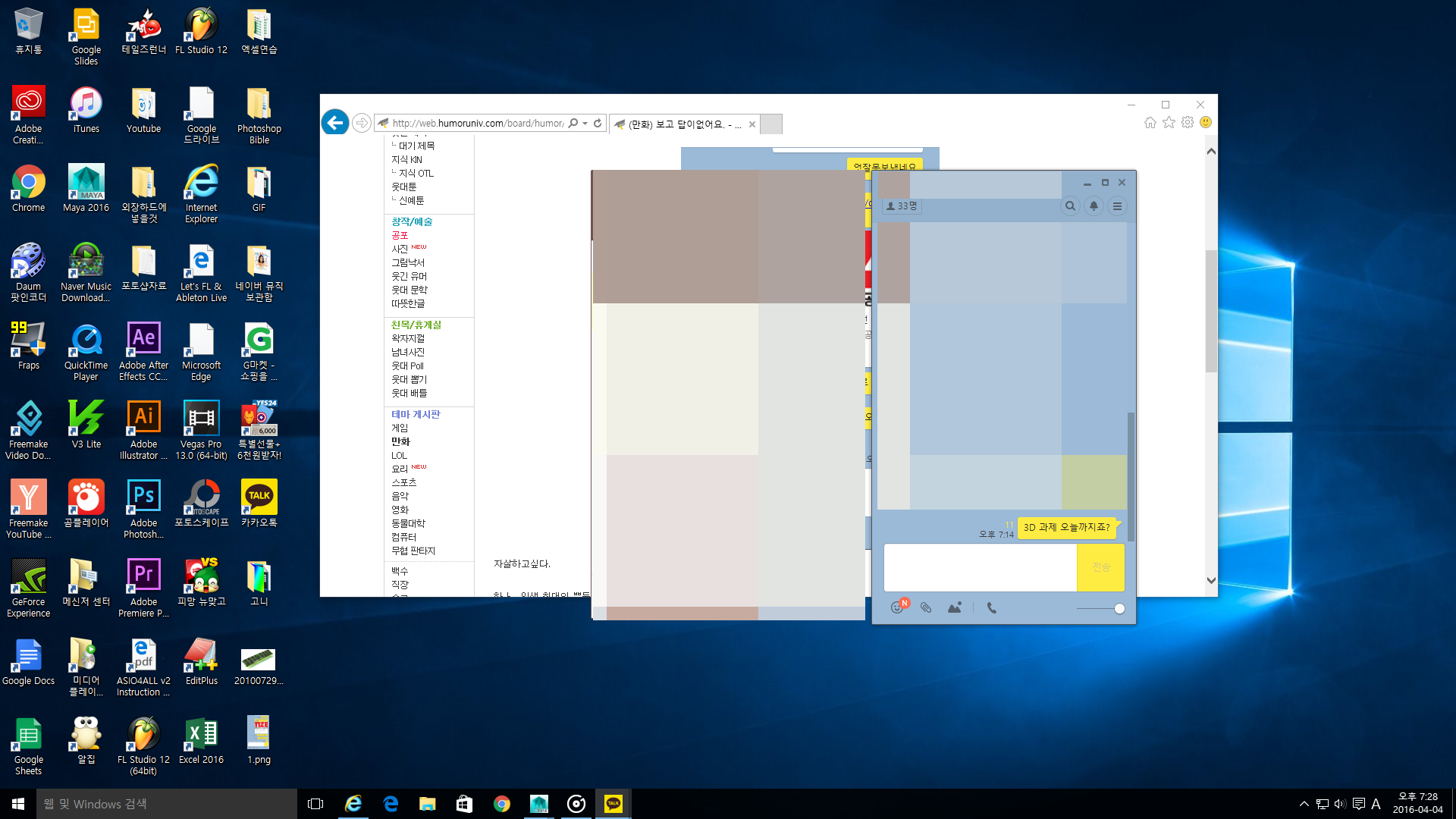Open the chat room hamburger menu

(1117, 206)
